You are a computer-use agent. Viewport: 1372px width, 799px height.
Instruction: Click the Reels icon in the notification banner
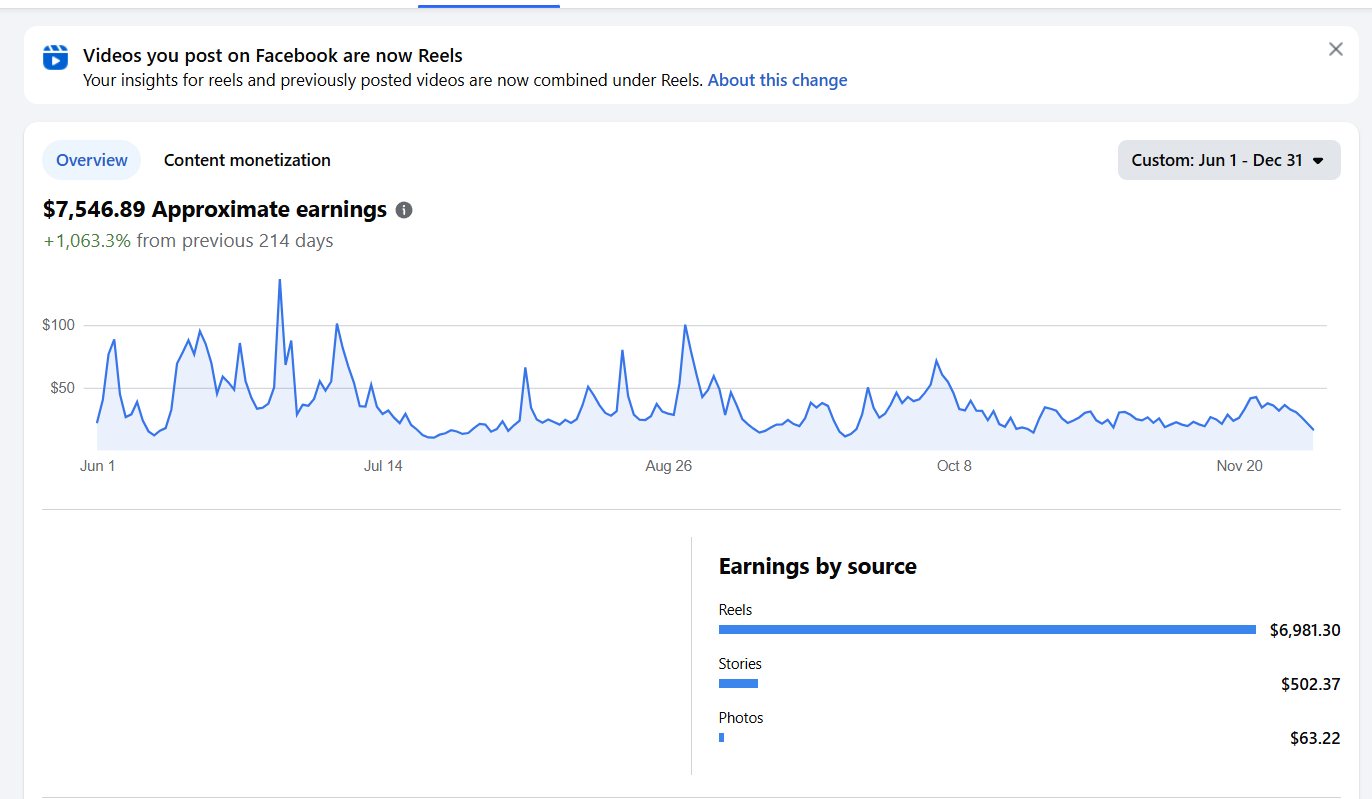[x=55, y=57]
